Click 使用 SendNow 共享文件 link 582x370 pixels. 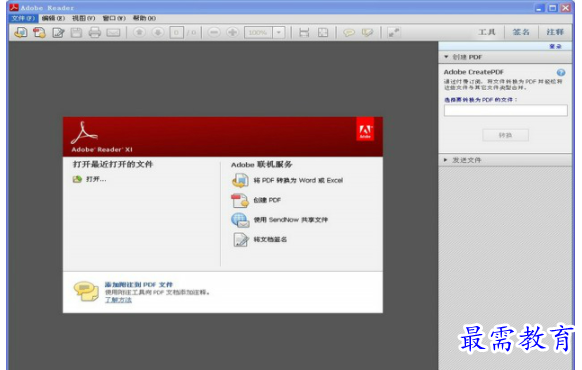click(291, 220)
